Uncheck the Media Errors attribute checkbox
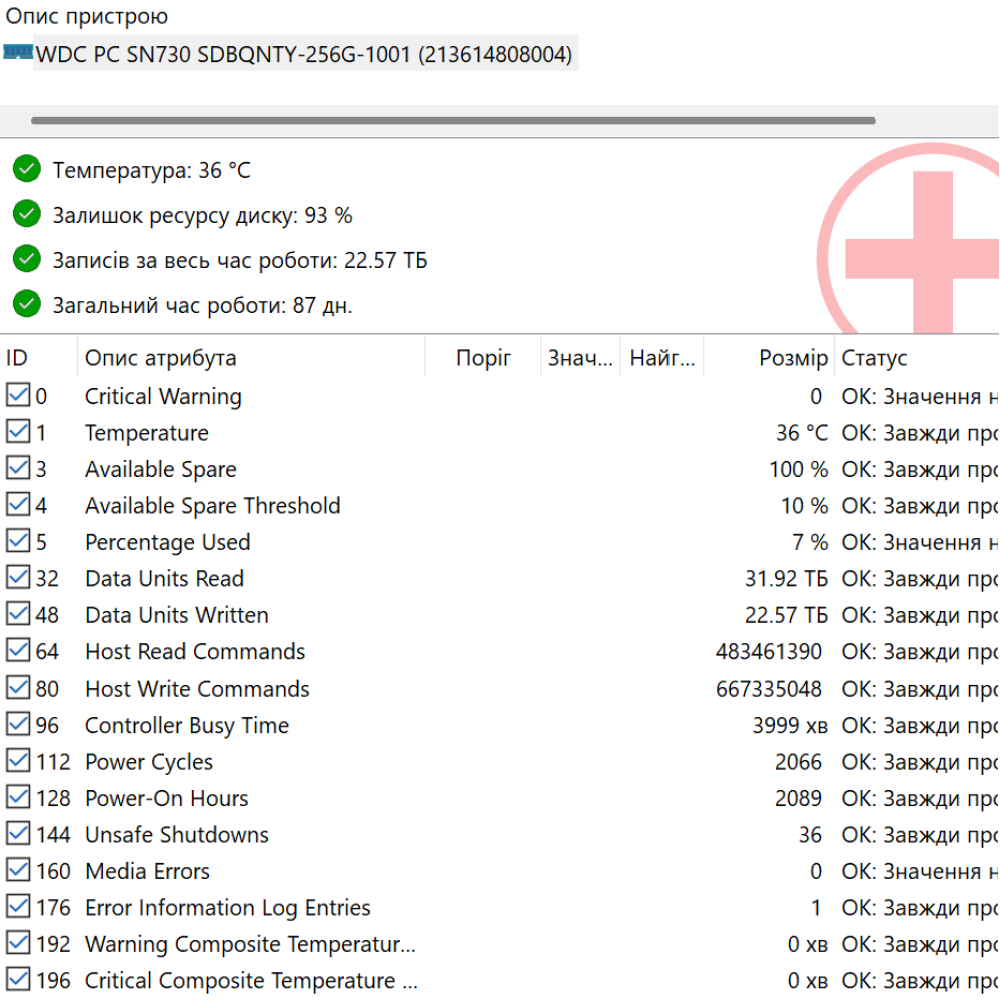 click(18, 871)
